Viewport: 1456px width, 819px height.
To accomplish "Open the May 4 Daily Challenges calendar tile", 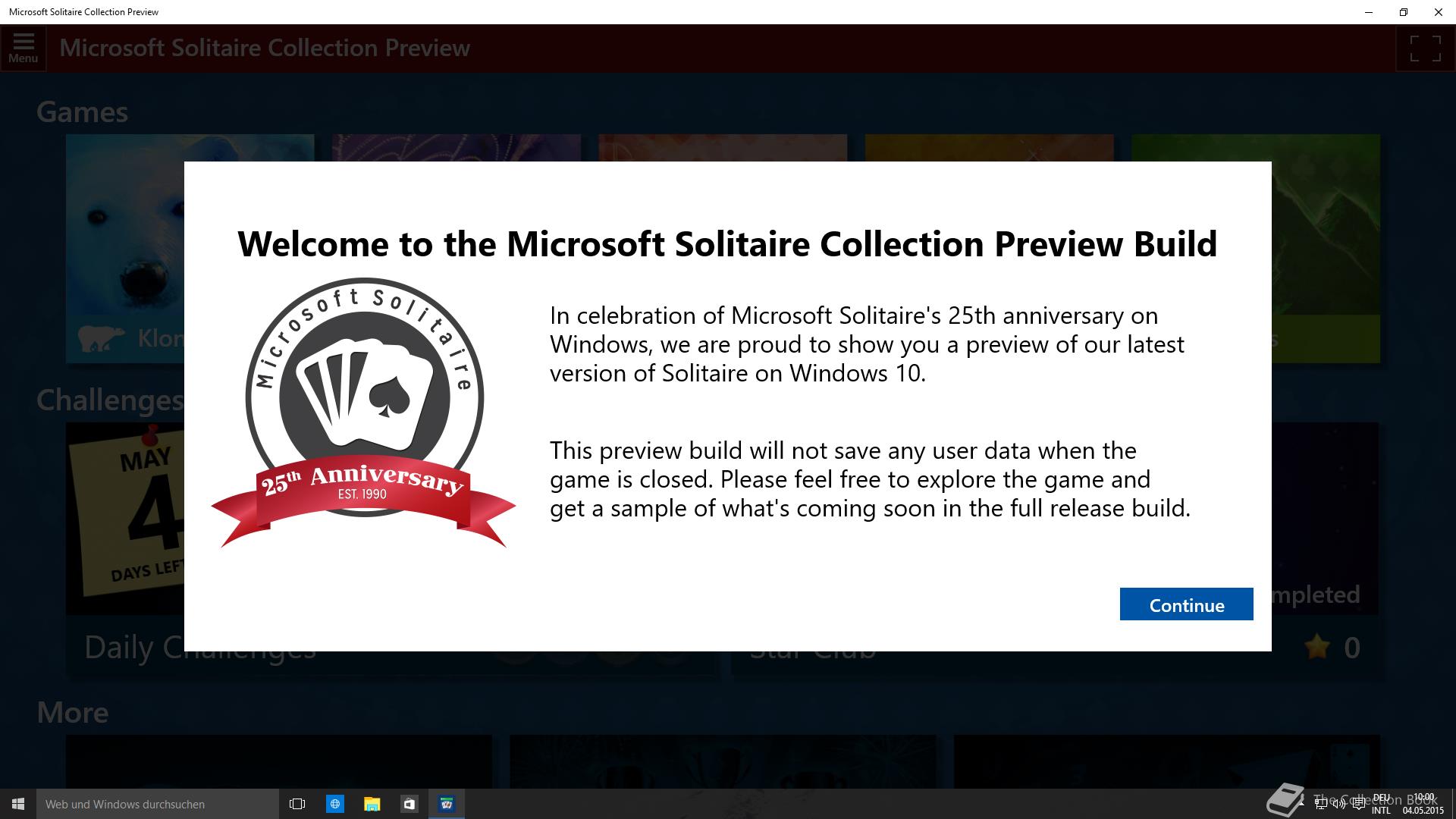I will pos(125,519).
